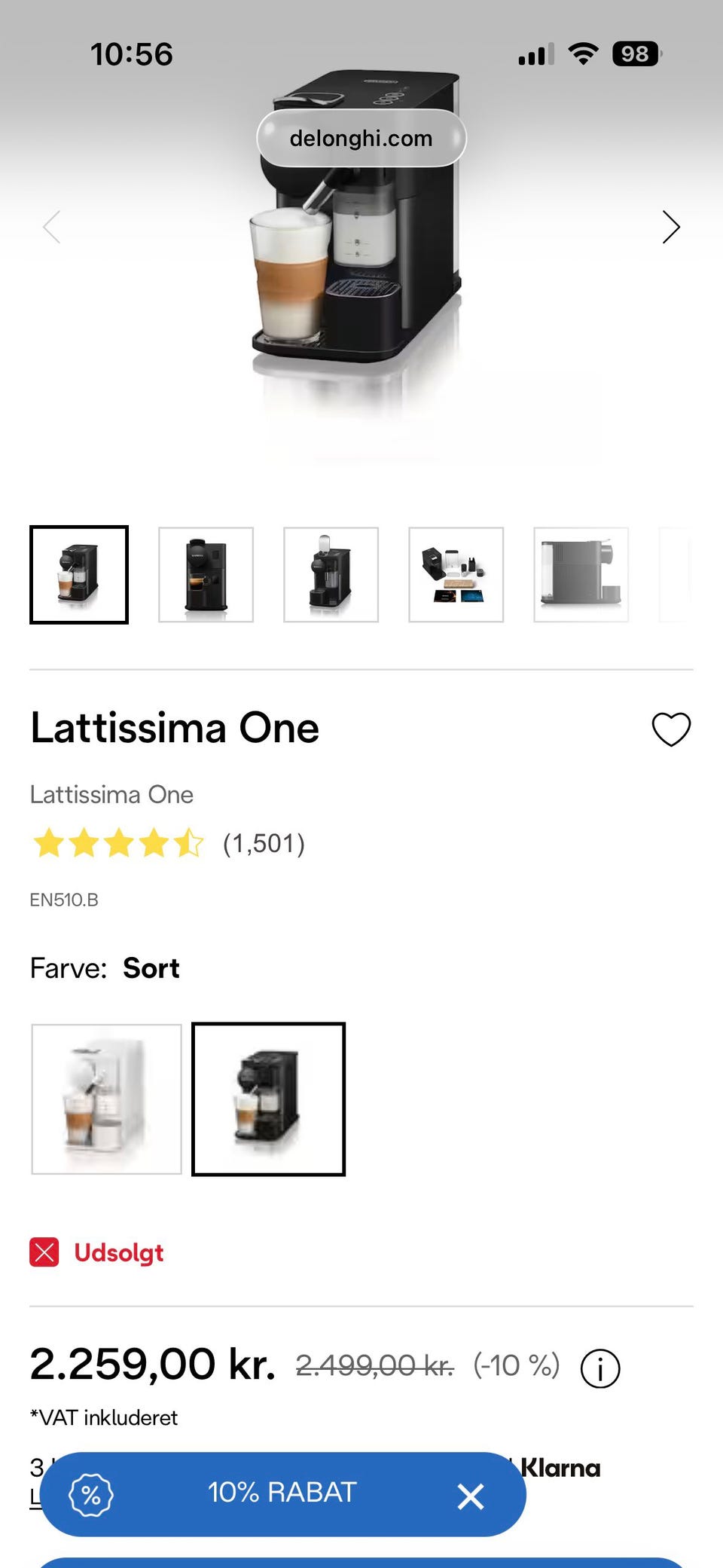Tap the red Udsolgt sold-out icon

pos(44,1252)
